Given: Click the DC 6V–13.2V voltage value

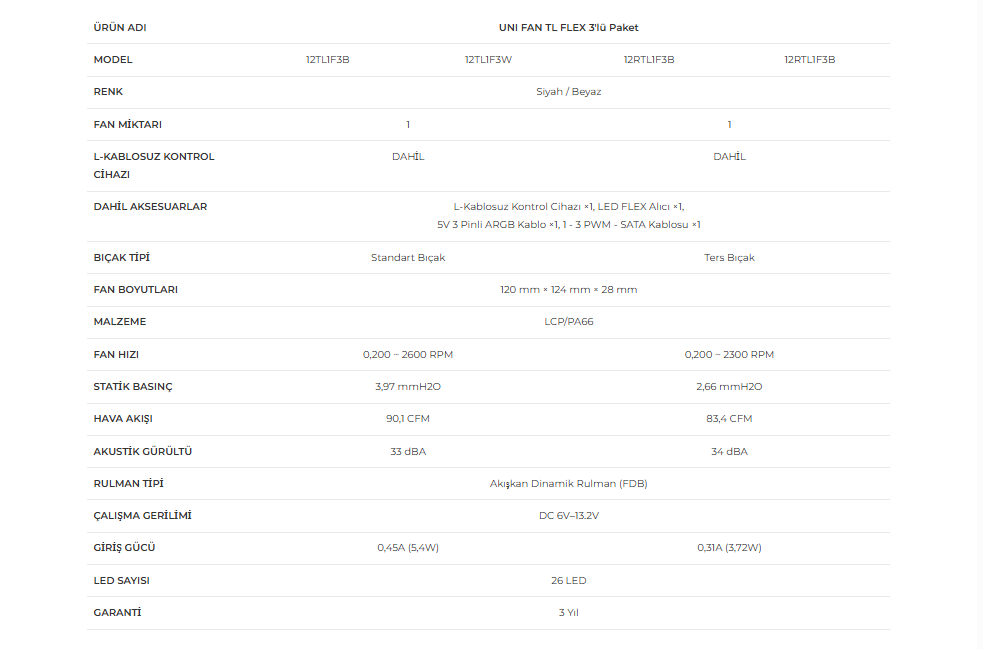Looking at the screenshot, I should [x=569, y=515].
